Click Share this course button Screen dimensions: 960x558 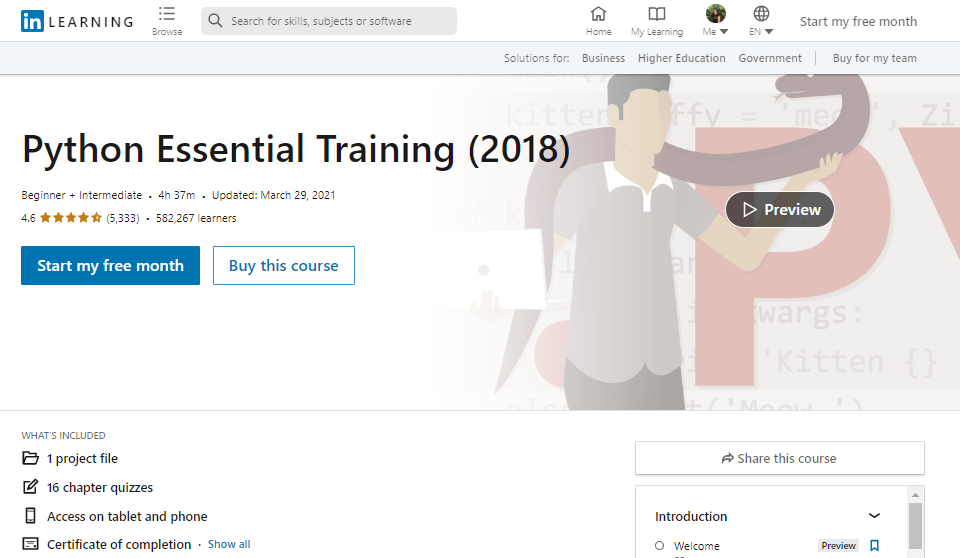coord(779,458)
